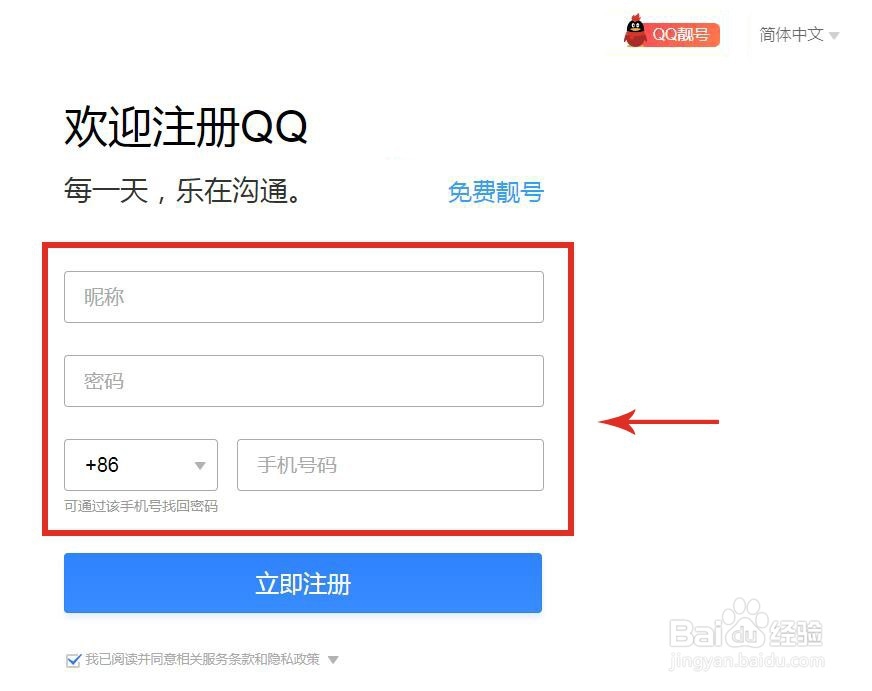
Task: Click the Baidu paw watermark logo
Action: (745, 624)
